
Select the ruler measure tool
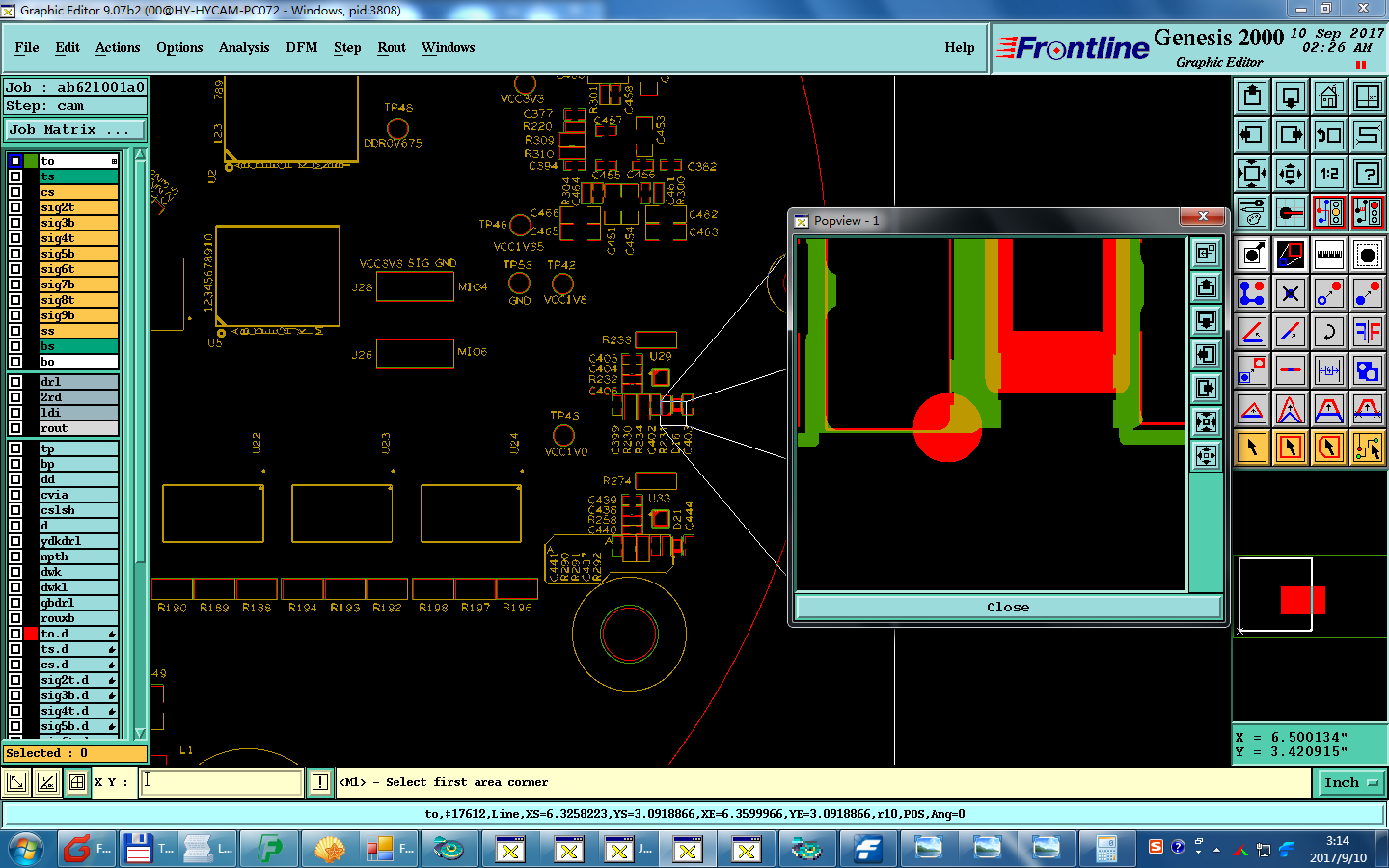pyautogui.click(x=1329, y=255)
